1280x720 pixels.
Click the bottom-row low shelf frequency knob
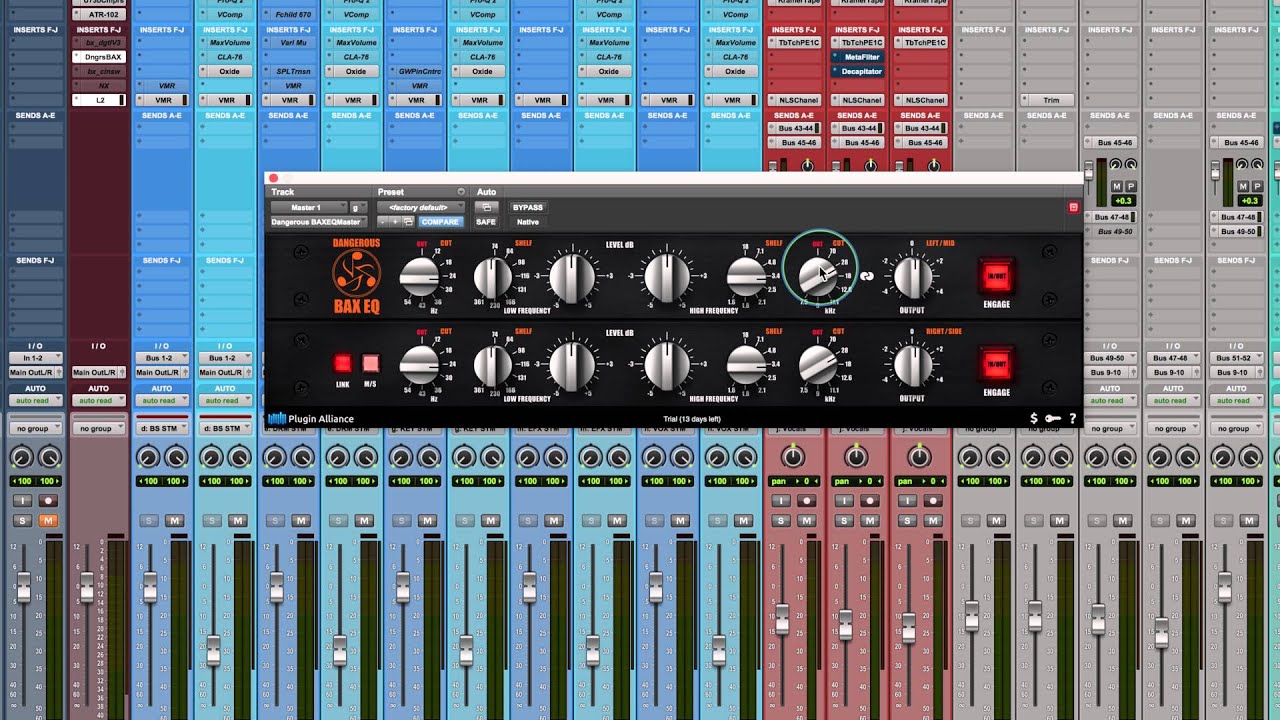point(492,365)
